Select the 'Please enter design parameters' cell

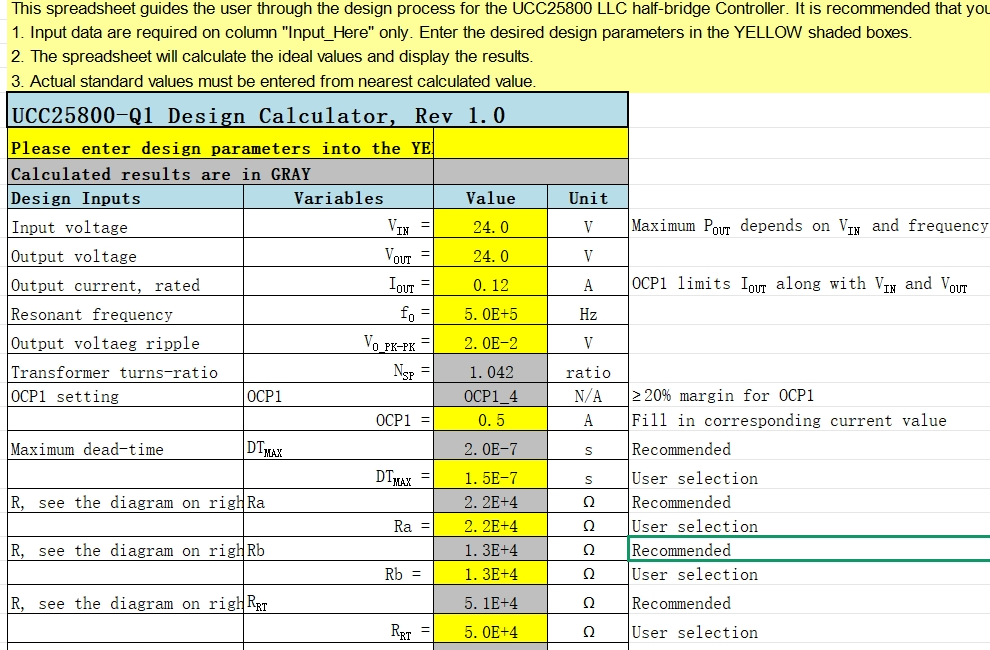coord(220,144)
